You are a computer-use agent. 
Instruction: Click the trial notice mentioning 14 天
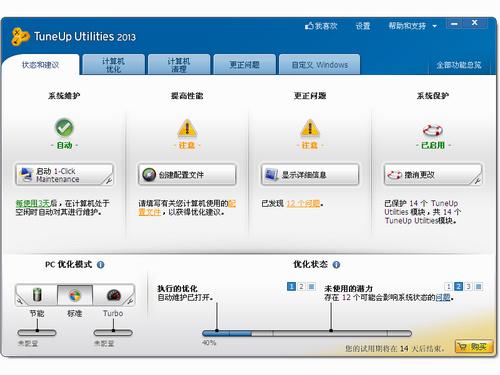point(395,349)
